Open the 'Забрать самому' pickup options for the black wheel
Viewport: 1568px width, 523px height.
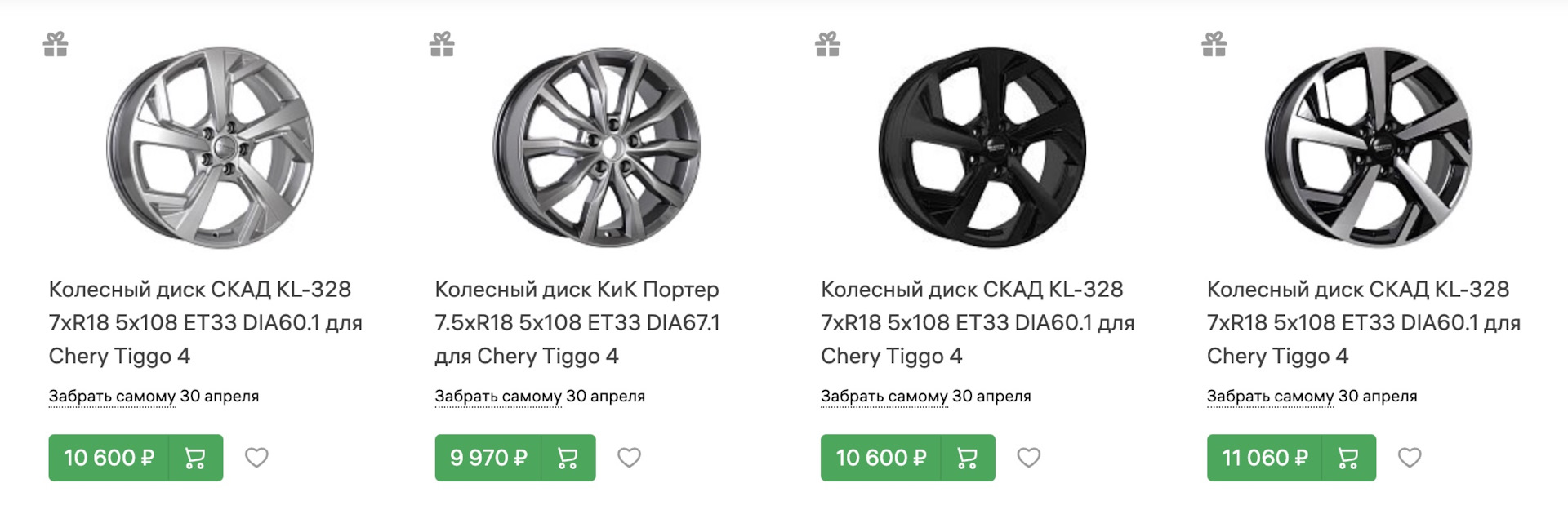[884, 397]
